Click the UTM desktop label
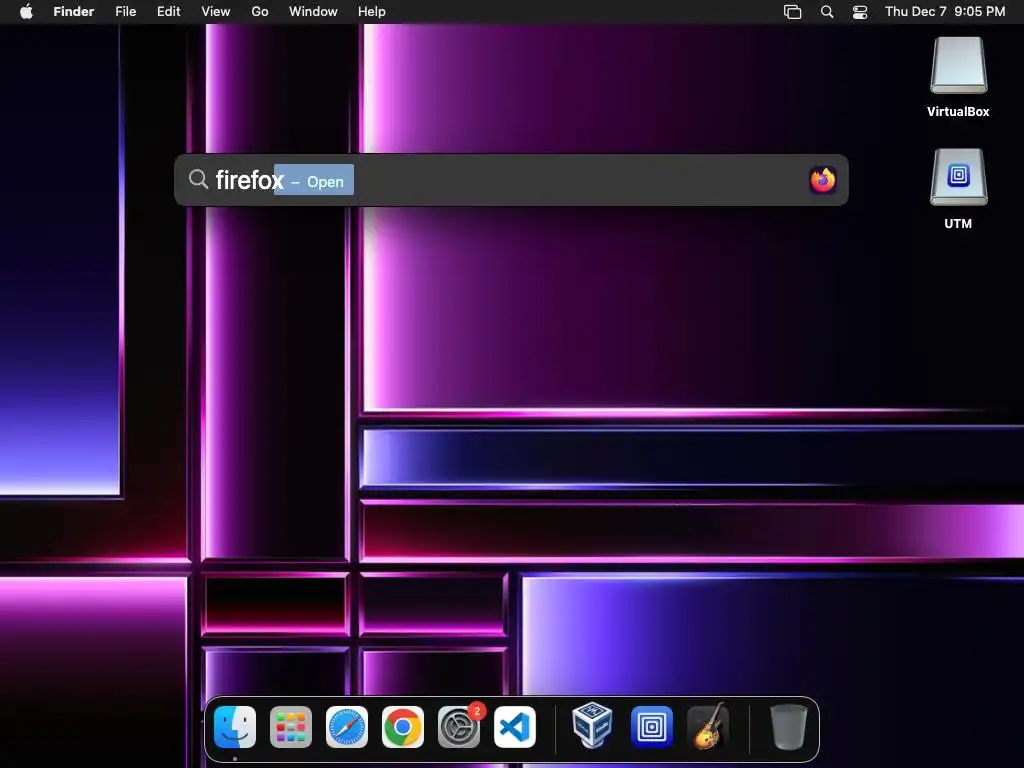 [958, 223]
